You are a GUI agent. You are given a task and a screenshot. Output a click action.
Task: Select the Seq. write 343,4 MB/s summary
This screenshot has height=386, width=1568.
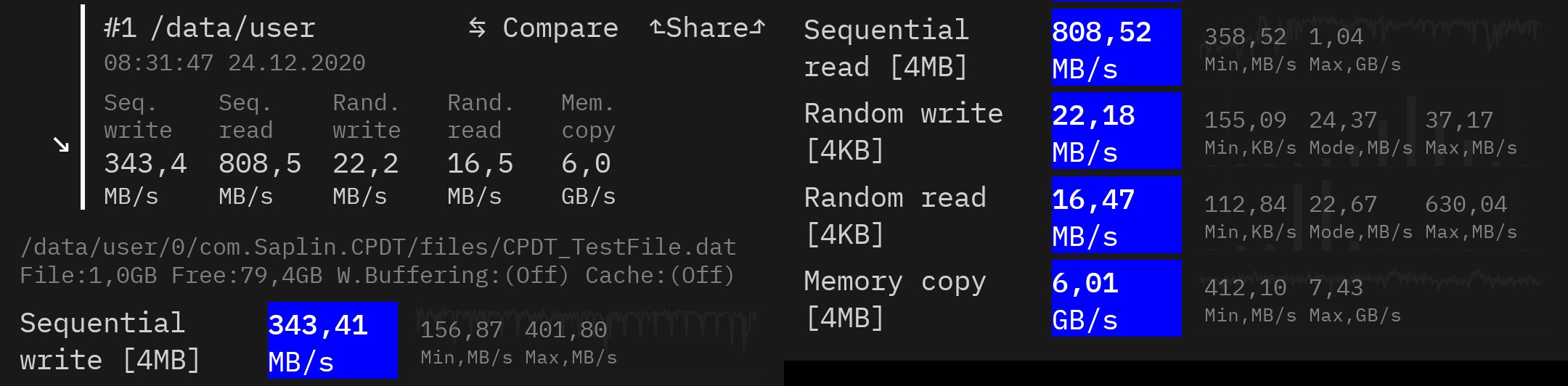pos(145,149)
